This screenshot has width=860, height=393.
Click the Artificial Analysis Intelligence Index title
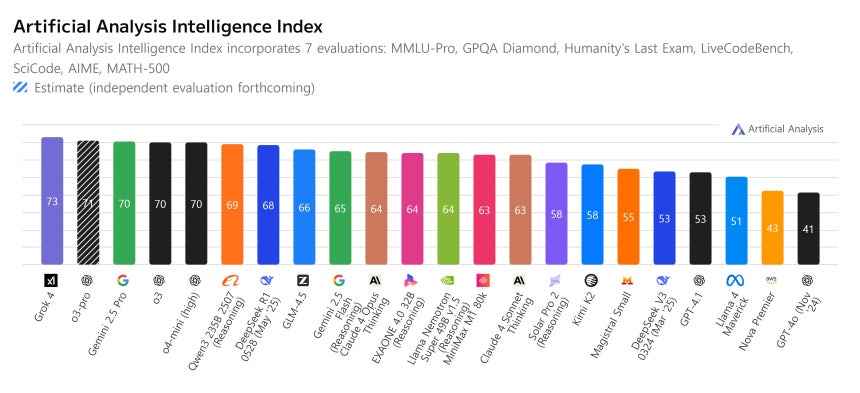point(168,26)
